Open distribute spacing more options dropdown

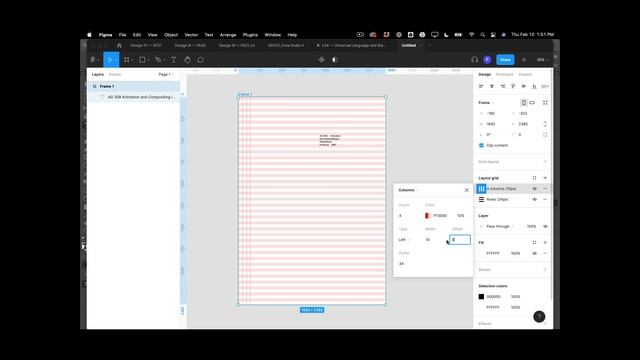coord(545,86)
